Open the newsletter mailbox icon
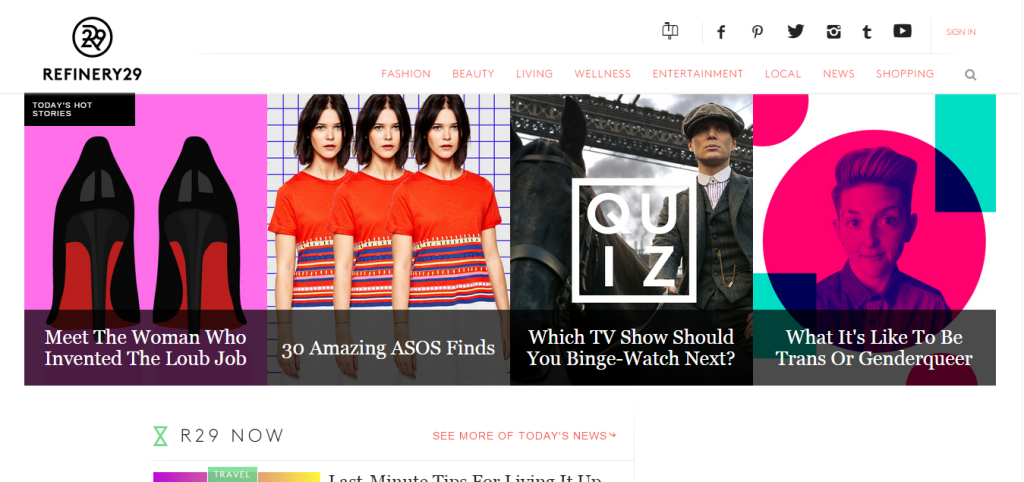1024x482 pixels. (x=670, y=30)
